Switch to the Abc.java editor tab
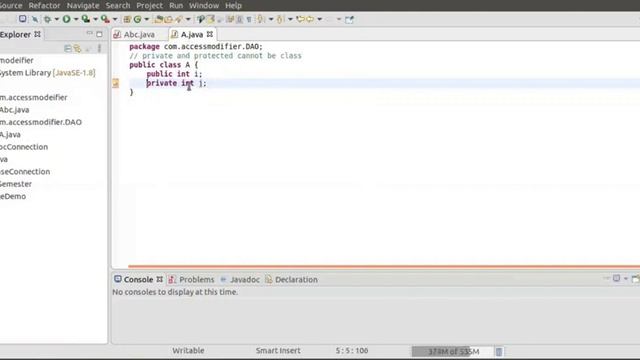 139,34
